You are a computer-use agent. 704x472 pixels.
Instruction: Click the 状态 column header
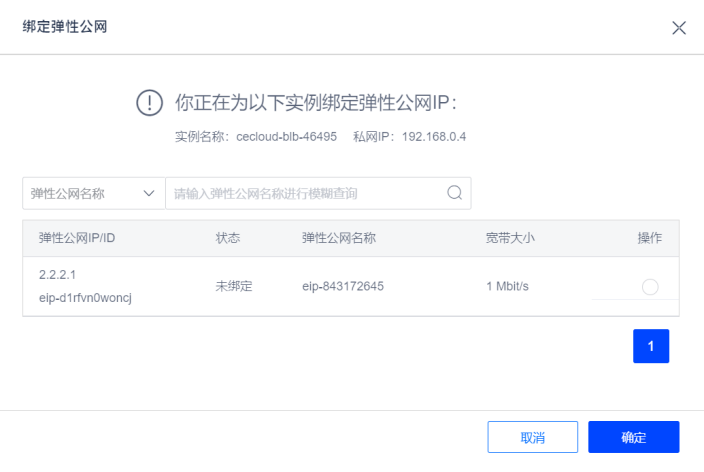(229, 238)
